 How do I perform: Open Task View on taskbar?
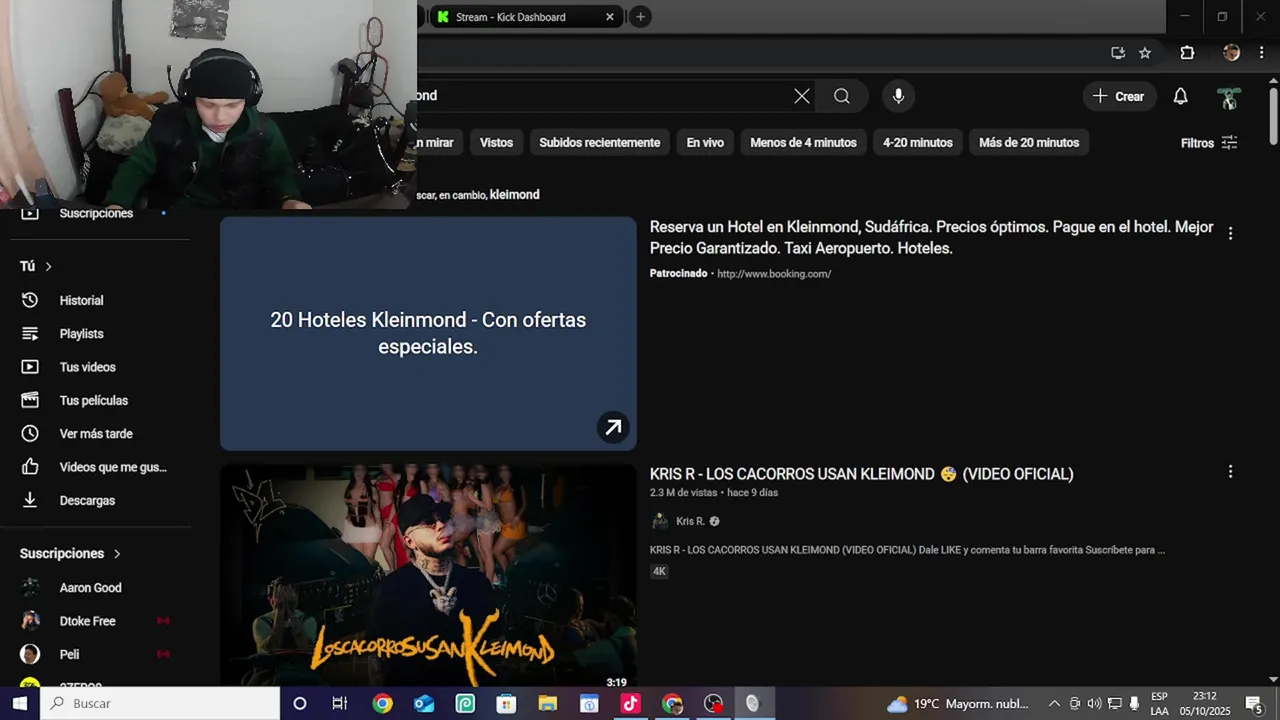[340, 703]
